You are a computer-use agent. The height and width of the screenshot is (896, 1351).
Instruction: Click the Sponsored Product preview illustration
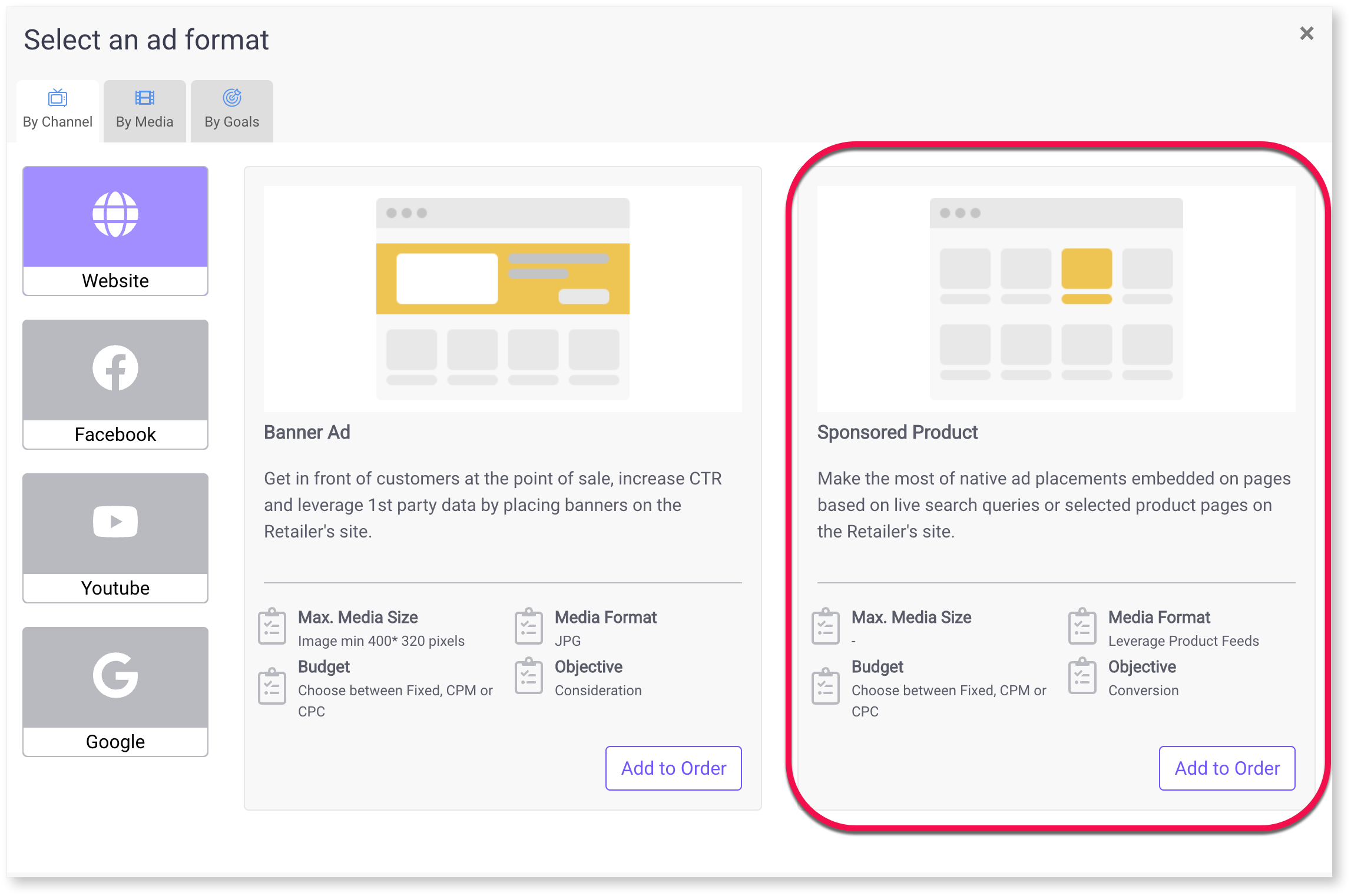tap(1057, 299)
